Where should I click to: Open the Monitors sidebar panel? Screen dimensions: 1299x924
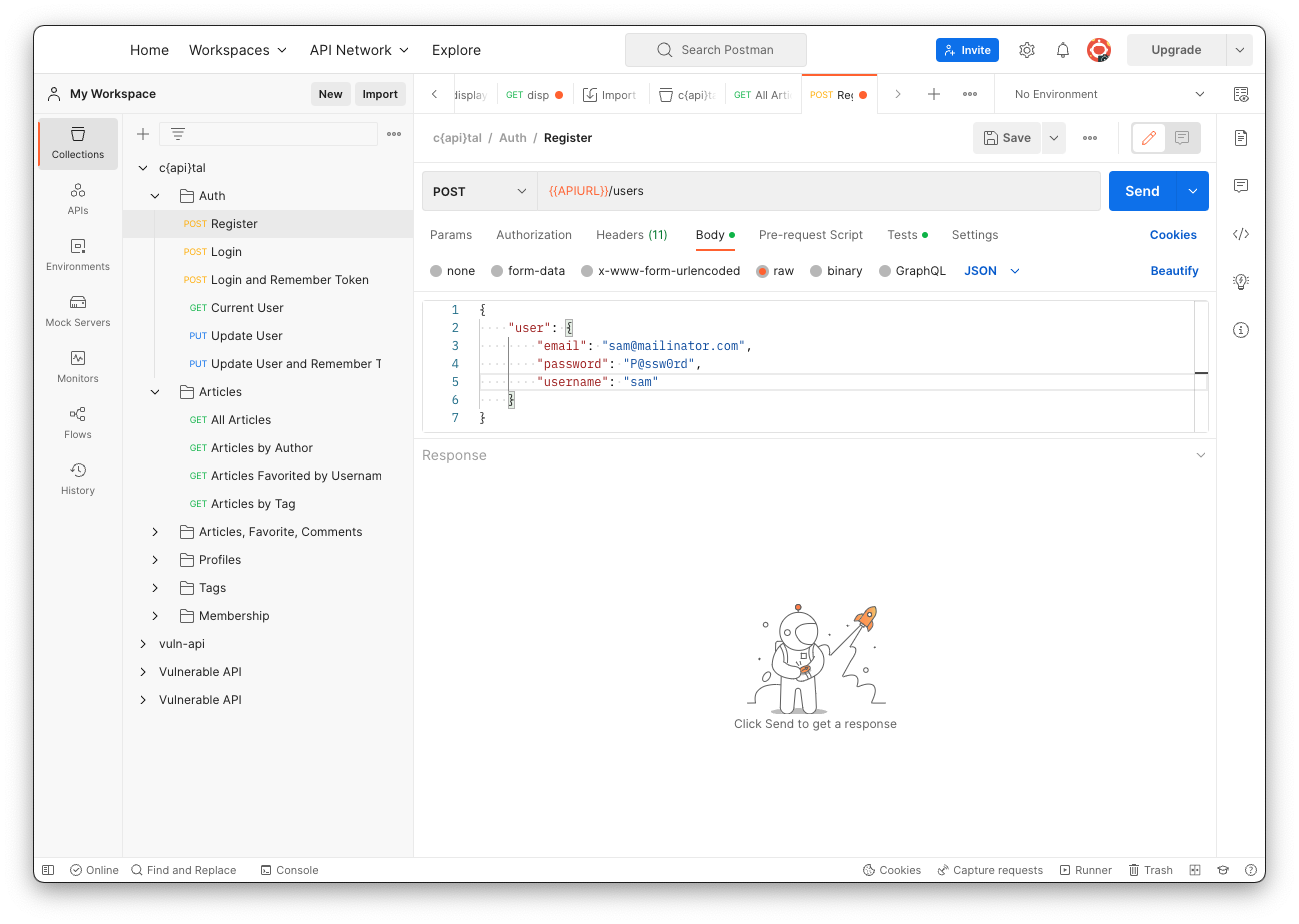pos(78,367)
